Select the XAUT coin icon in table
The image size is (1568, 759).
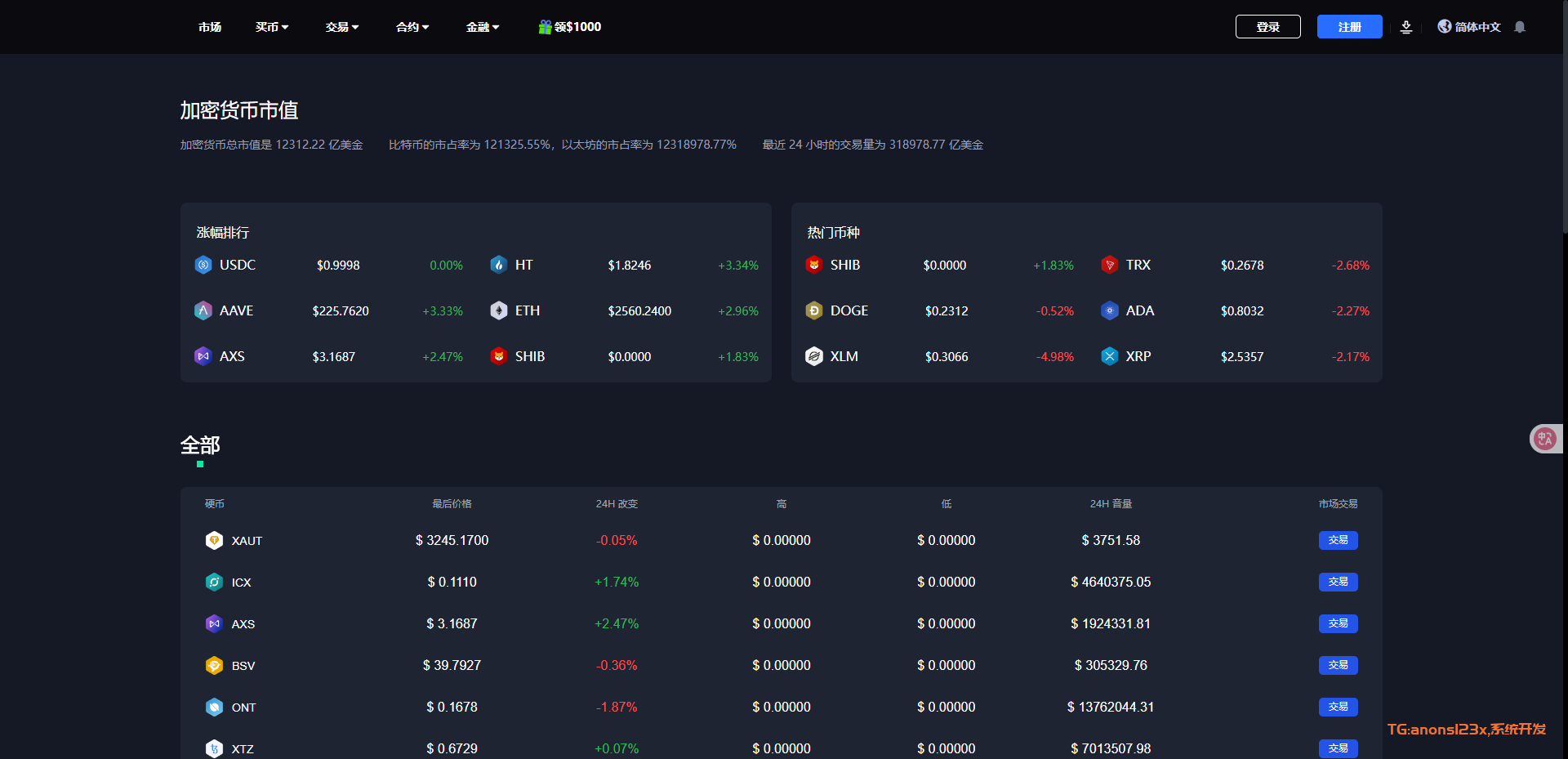click(x=214, y=540)
